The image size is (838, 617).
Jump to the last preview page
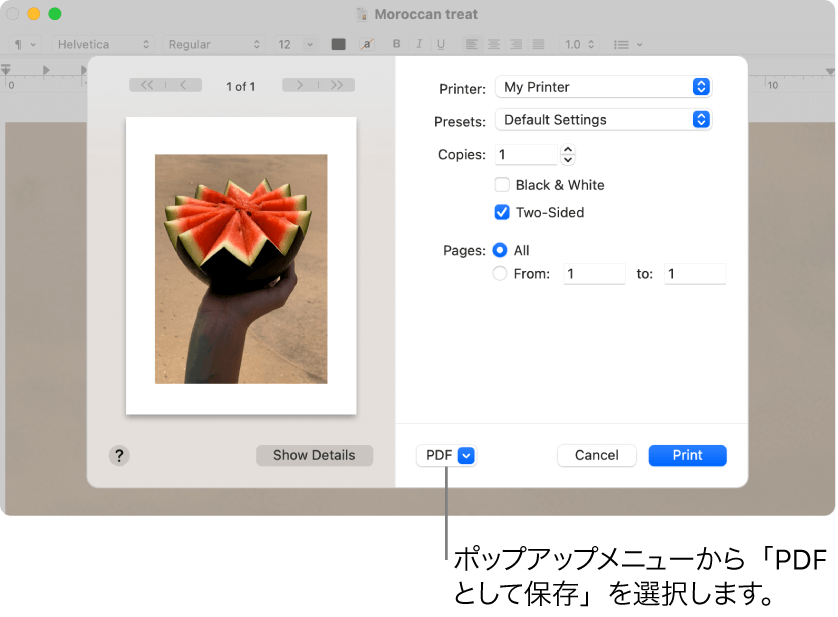[x=336, y=86]
